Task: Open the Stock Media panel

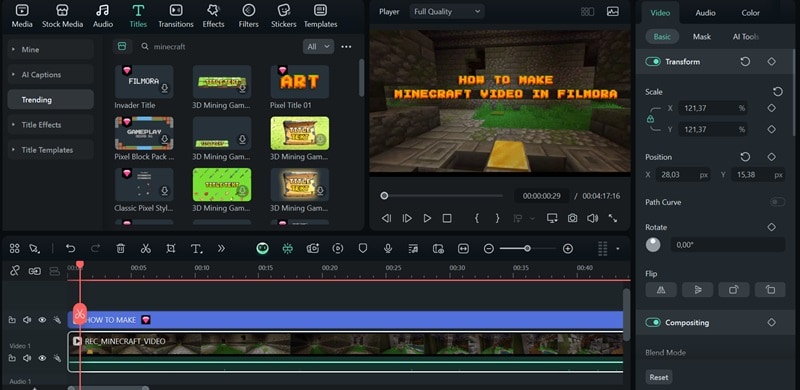Action: coord(62,16)
